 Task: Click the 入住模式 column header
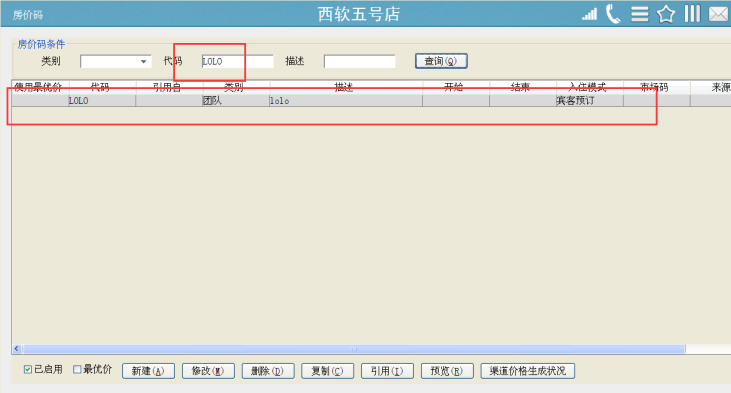[589, 87]
